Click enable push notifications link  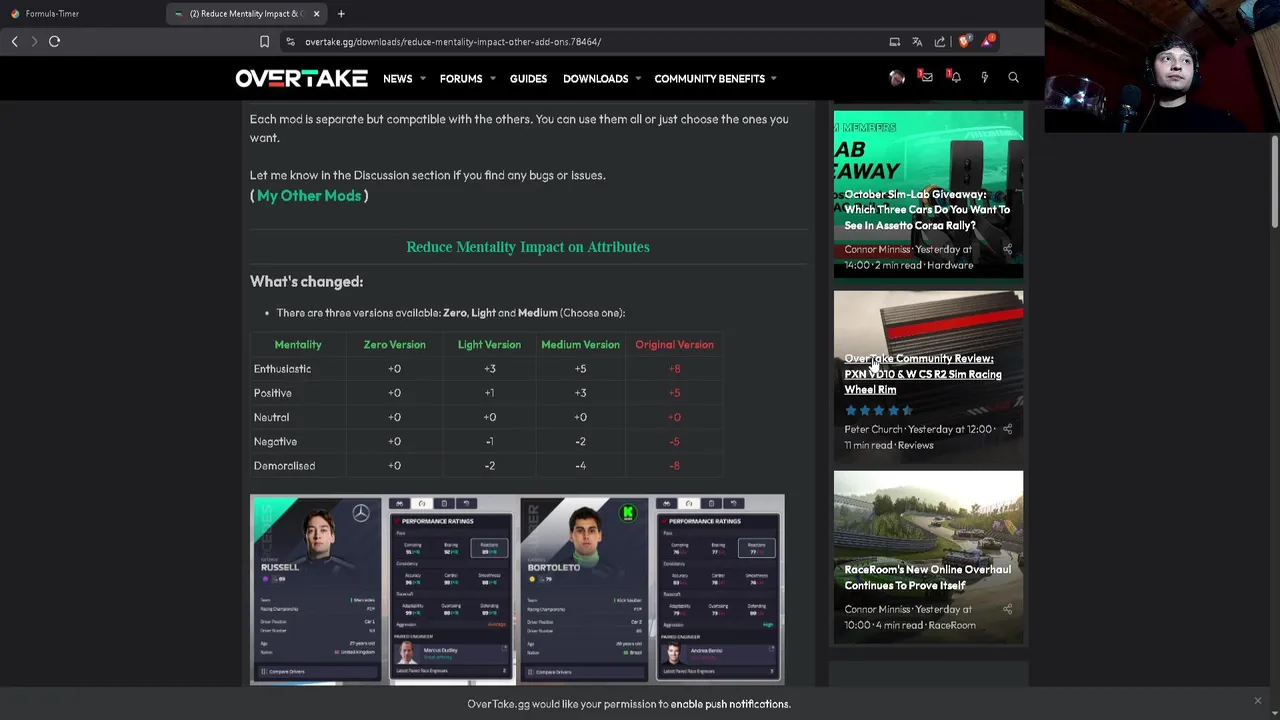(730, 704)
